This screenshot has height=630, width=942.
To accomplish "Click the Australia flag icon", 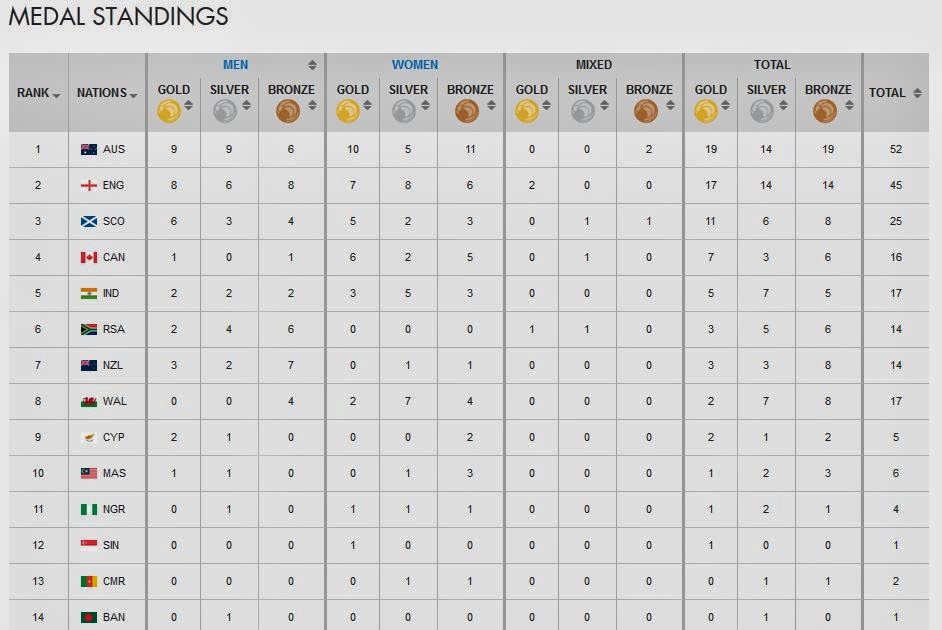I will click(89, 150).
